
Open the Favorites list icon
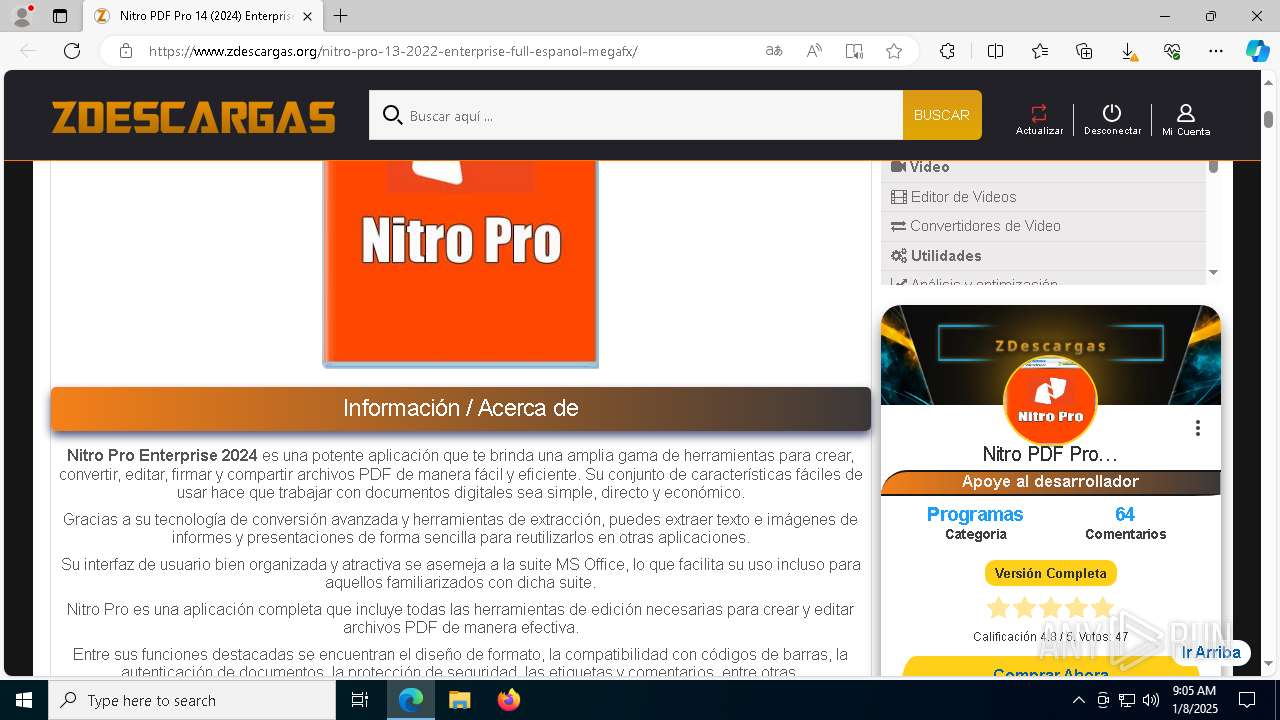pos(1040,51)
